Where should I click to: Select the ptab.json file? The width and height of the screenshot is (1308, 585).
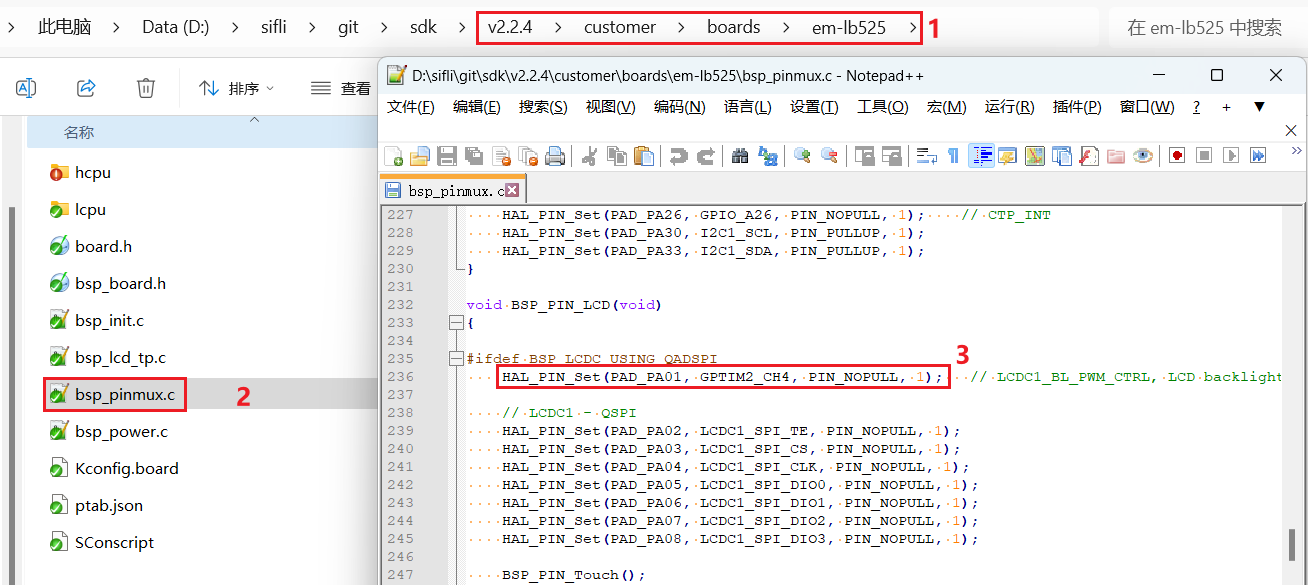[x=109, y=506]
